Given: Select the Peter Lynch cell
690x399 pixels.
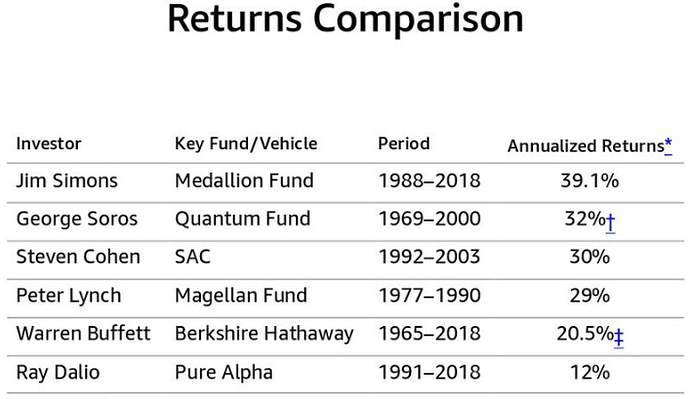Looking at the screenshot, I should (x=69, y=296).
